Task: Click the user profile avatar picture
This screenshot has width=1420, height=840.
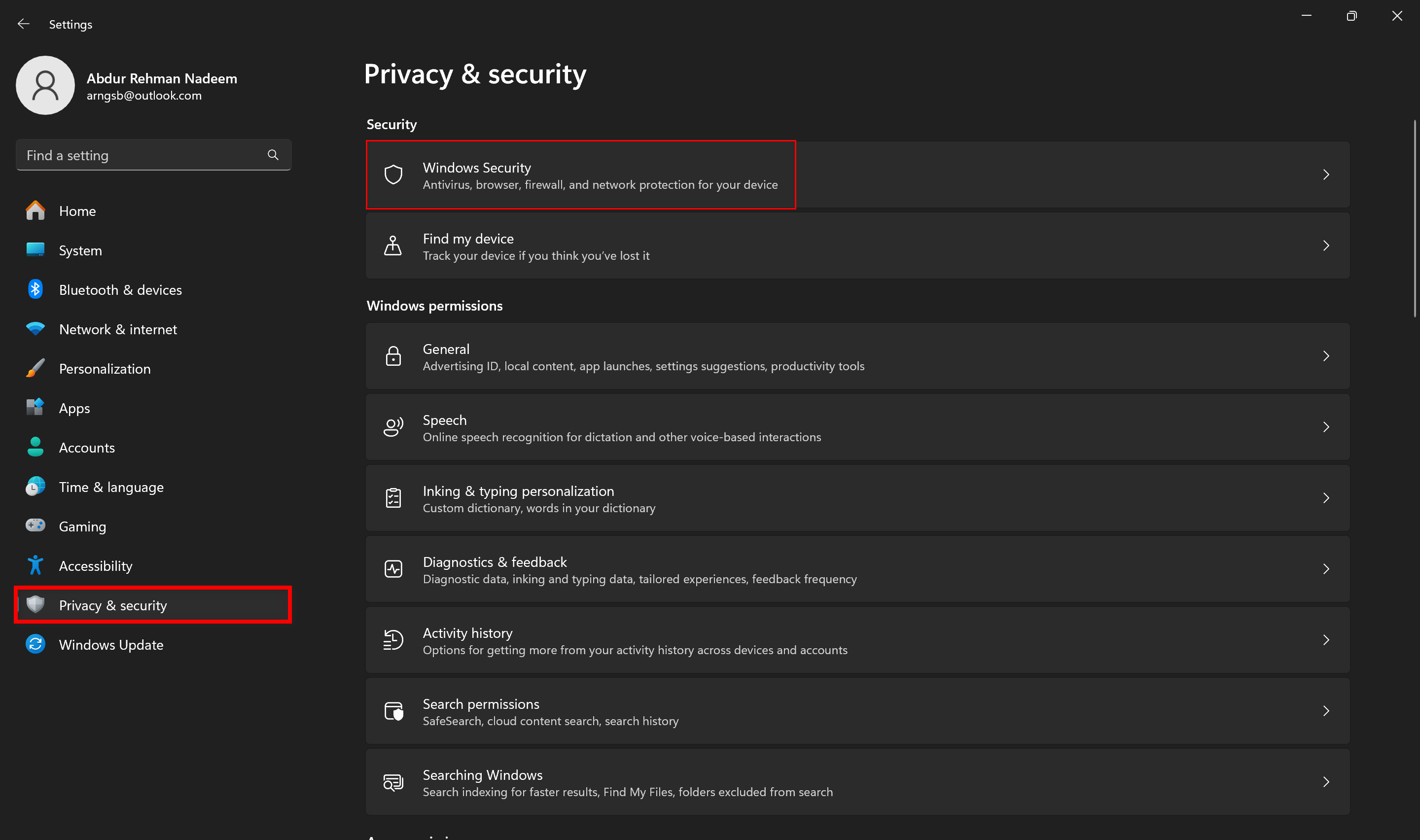Action: point(45,85)
